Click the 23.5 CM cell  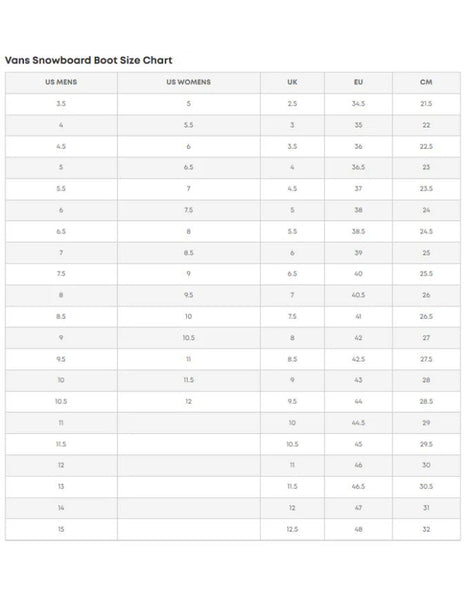[x=426, y=189]
